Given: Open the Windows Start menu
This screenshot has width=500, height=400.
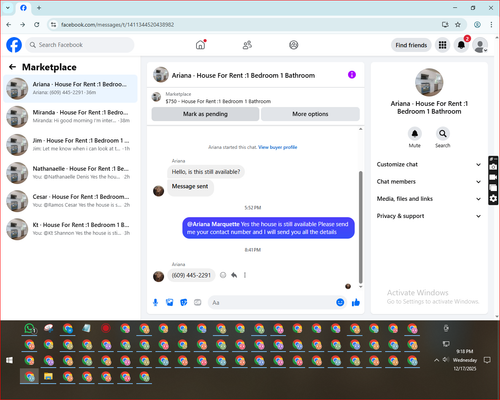Looking at the screenshot, I should (9, 360).
